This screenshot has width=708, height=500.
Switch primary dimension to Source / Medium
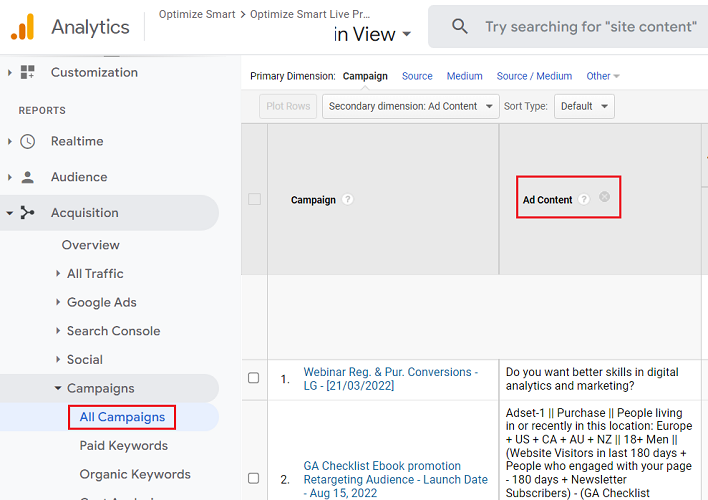[534, 76]
